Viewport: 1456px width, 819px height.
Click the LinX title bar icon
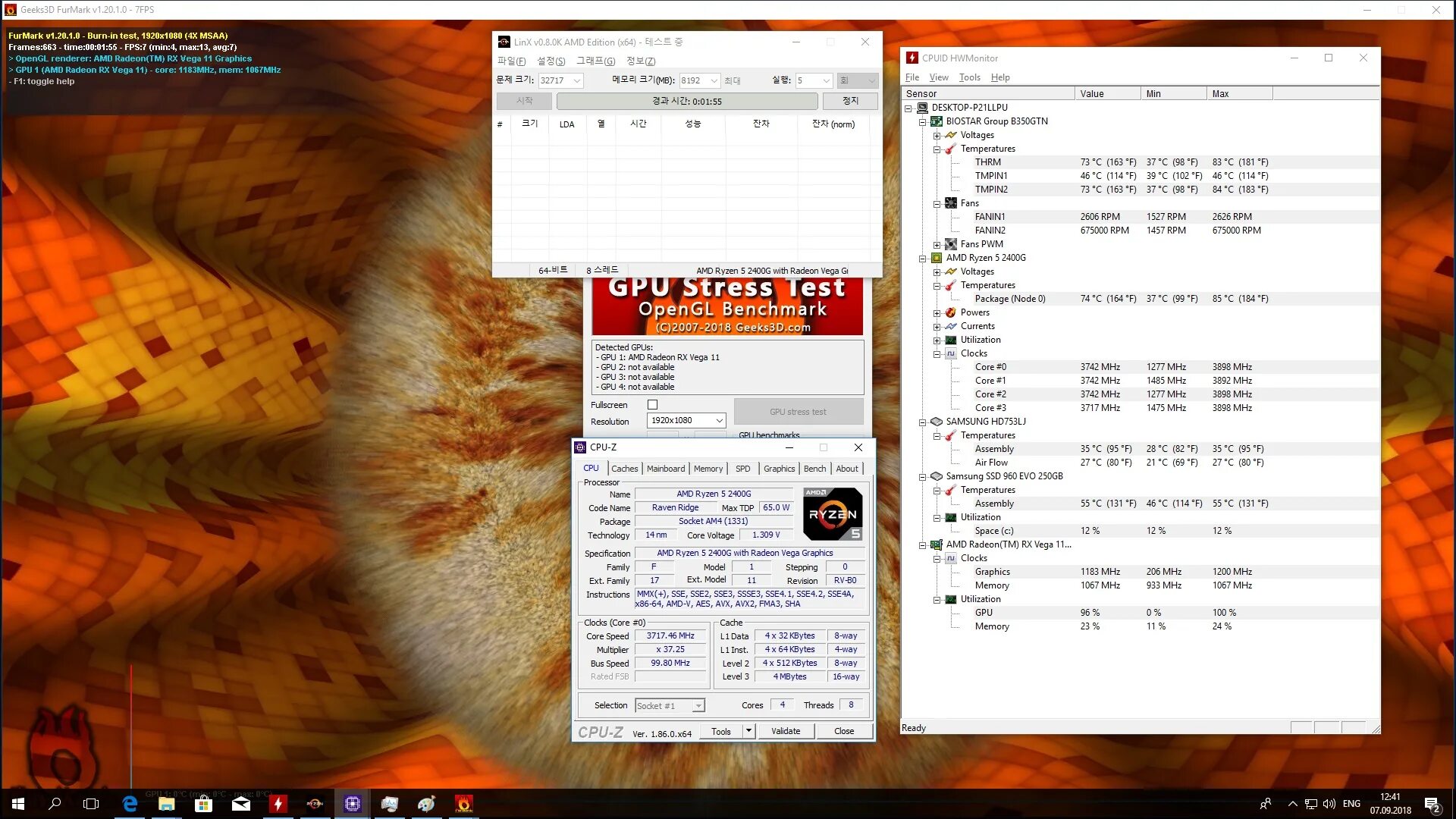click(x=504, y=42)
